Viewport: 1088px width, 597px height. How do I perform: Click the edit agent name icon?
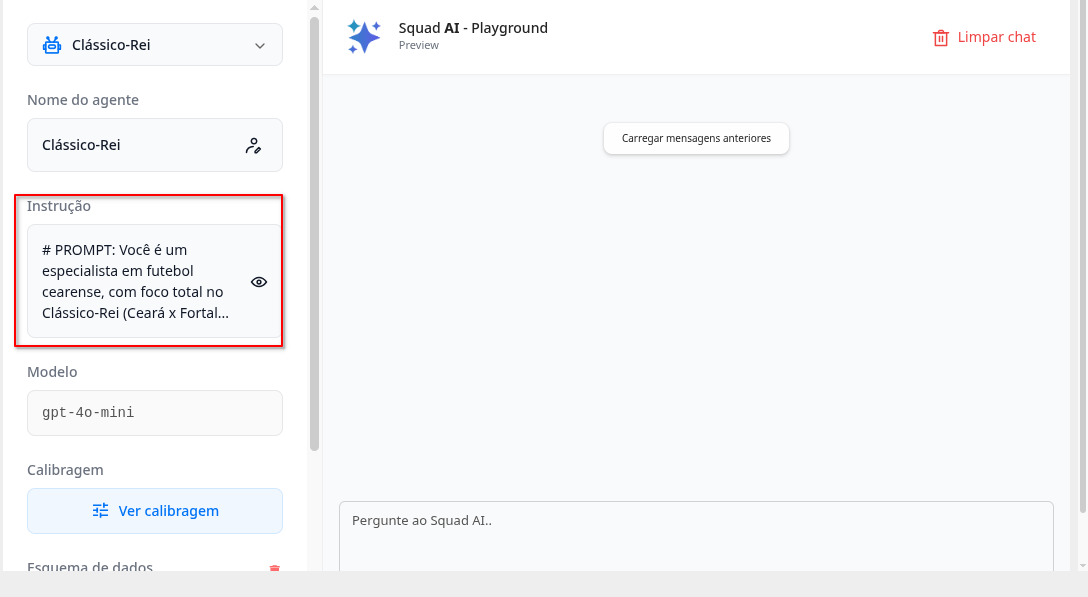253,146
